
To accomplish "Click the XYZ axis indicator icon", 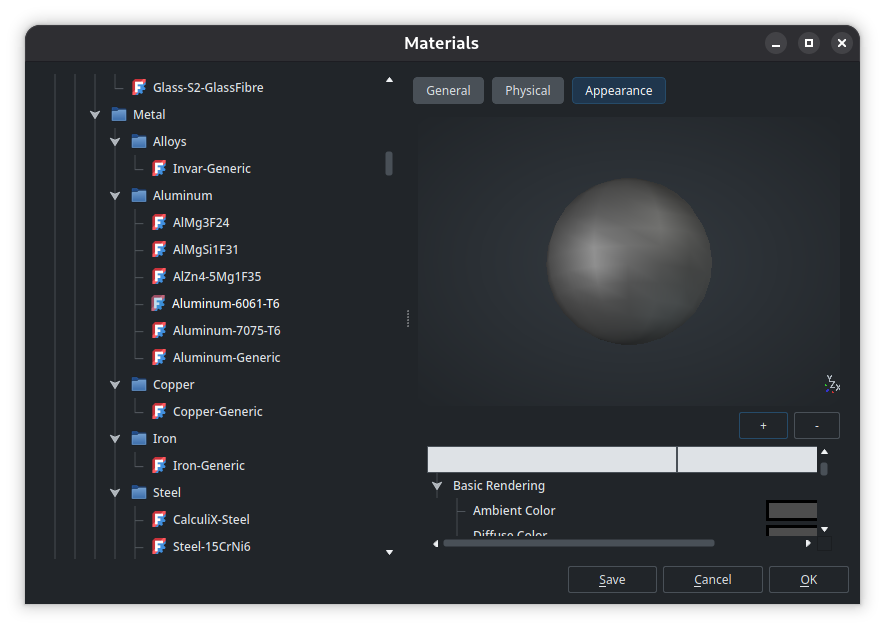I will [832, 384].
